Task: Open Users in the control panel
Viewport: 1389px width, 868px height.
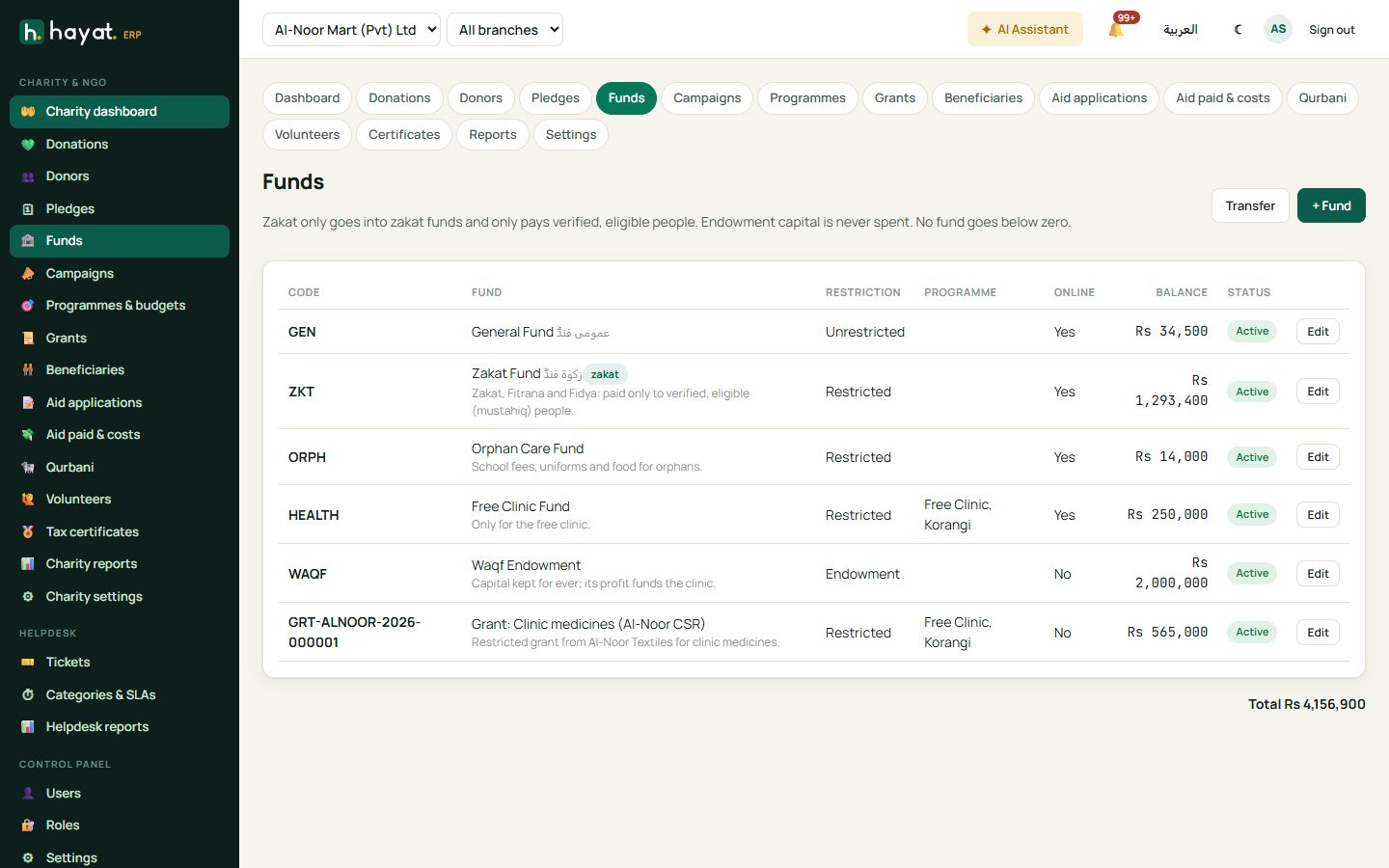Action: click(120, 794)
